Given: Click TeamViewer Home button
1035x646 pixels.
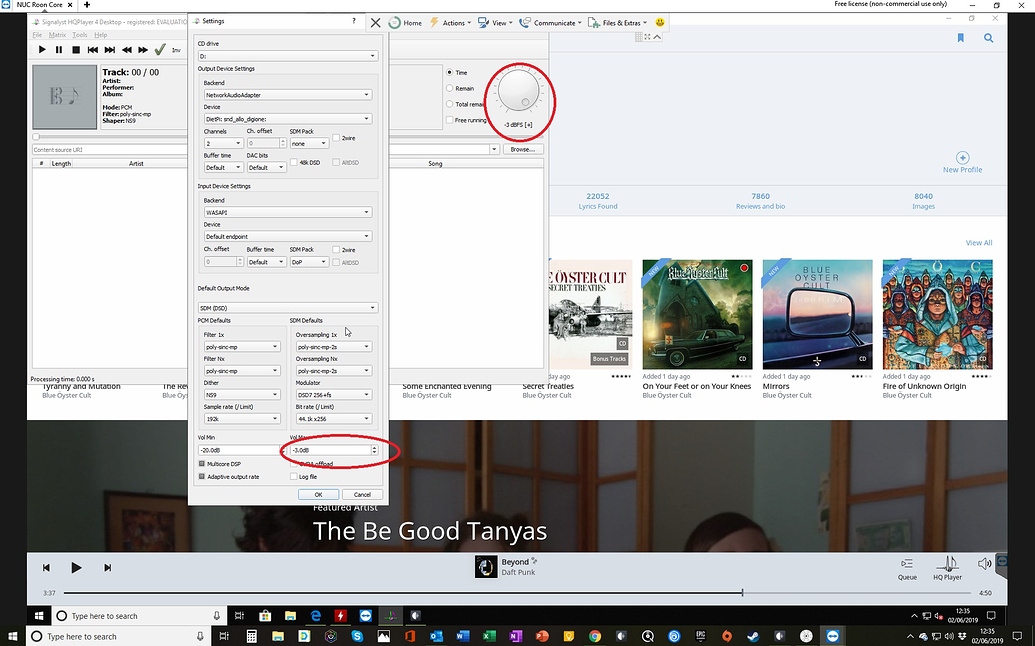Looking at the screenshot, I should (405, 22).
